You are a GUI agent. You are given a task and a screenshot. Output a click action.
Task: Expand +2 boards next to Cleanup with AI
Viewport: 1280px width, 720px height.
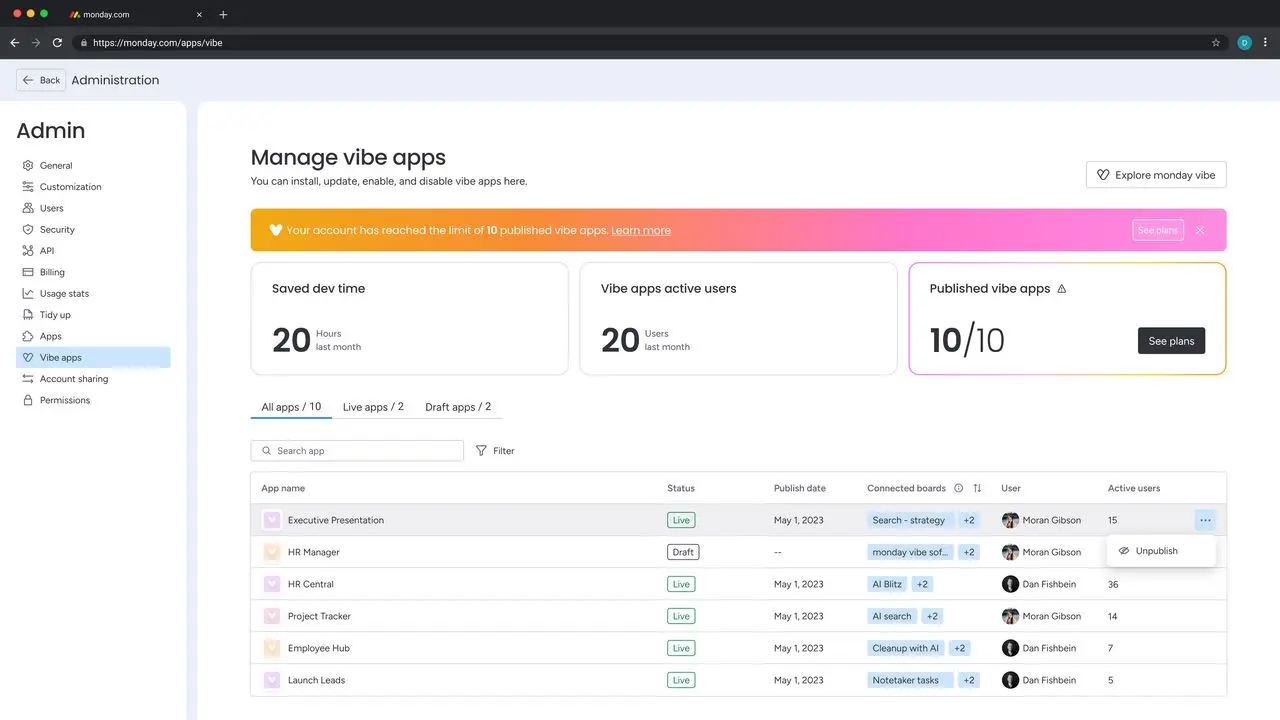tap(960, 648)
